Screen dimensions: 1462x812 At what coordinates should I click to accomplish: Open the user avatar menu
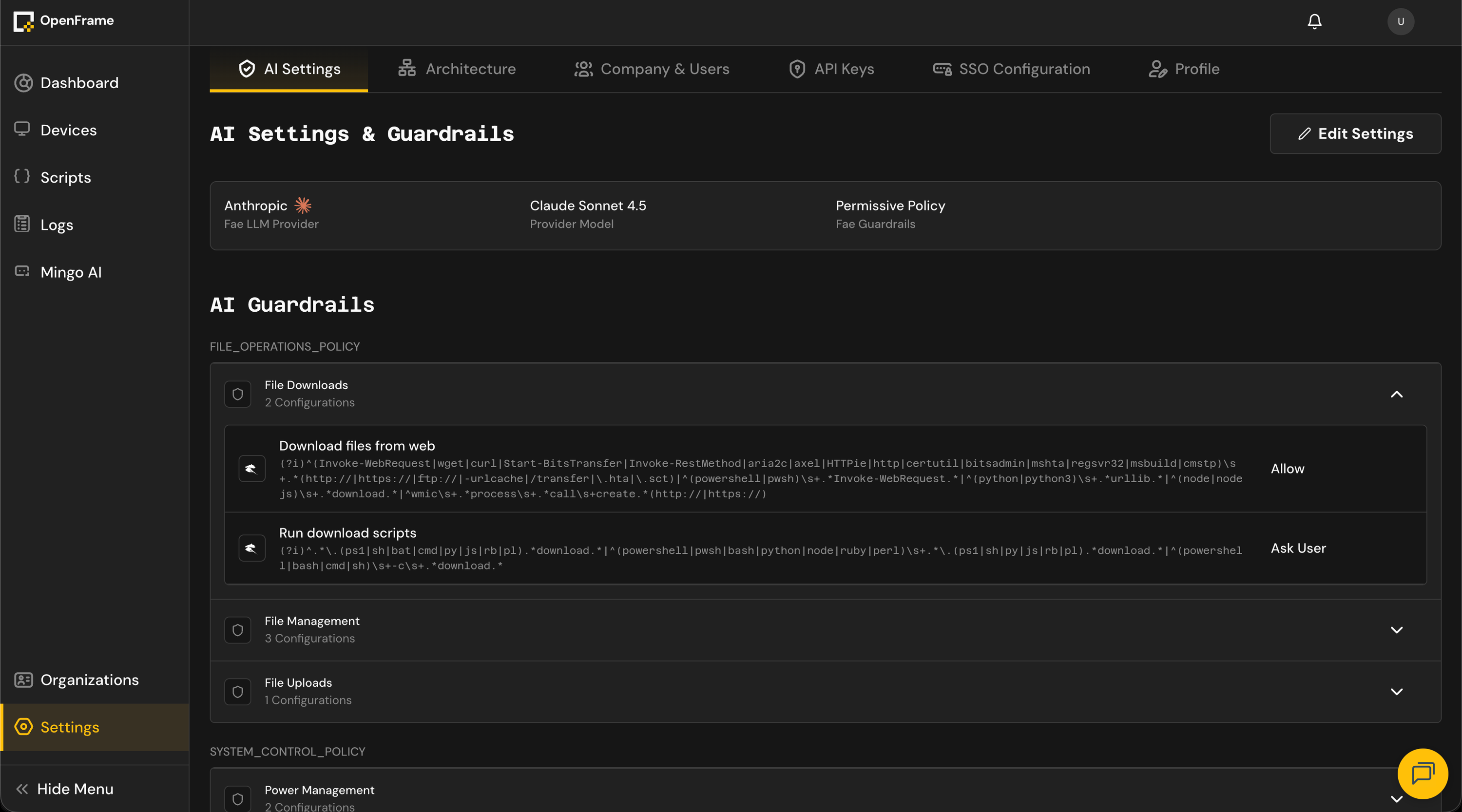pos(1400,21)
